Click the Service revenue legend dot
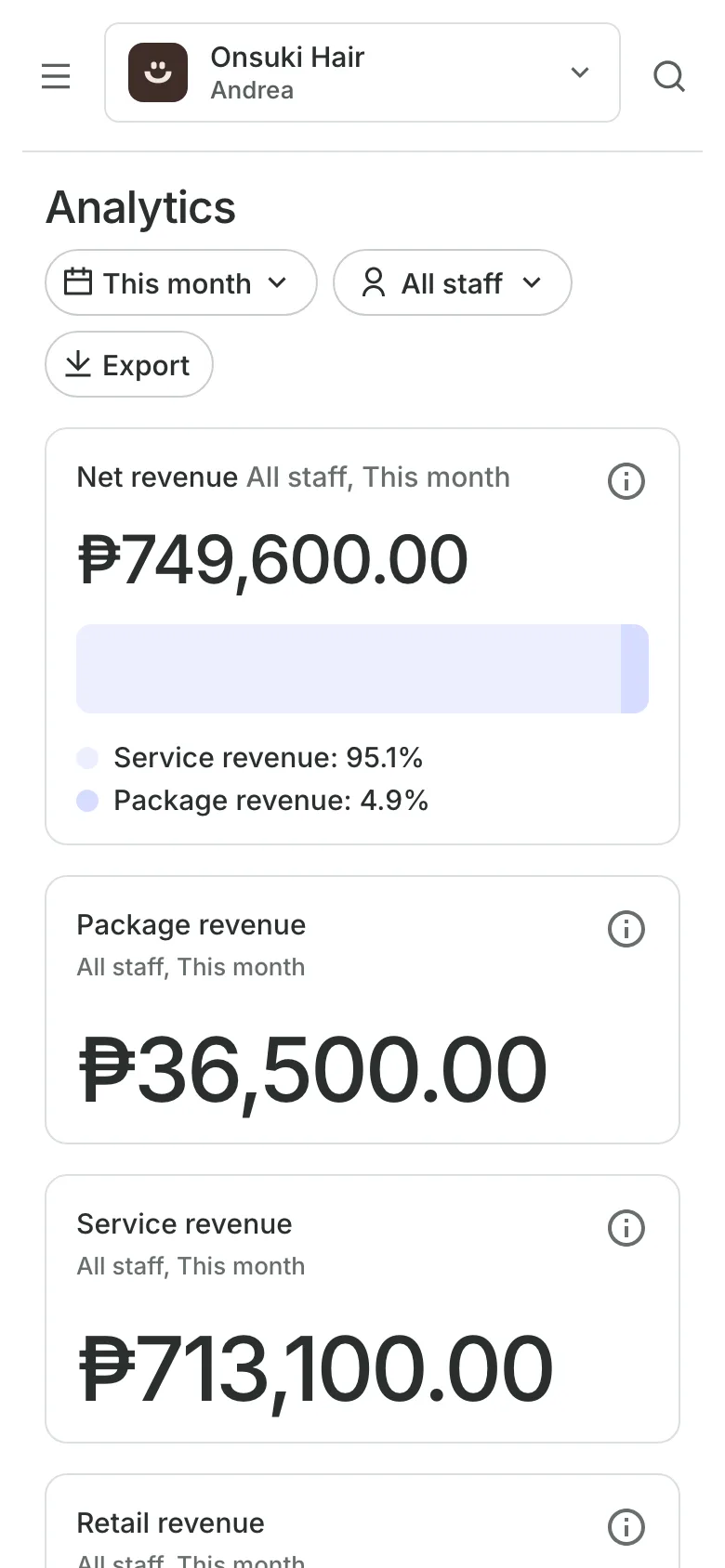The image size is (725, 1568). [87, 758]
